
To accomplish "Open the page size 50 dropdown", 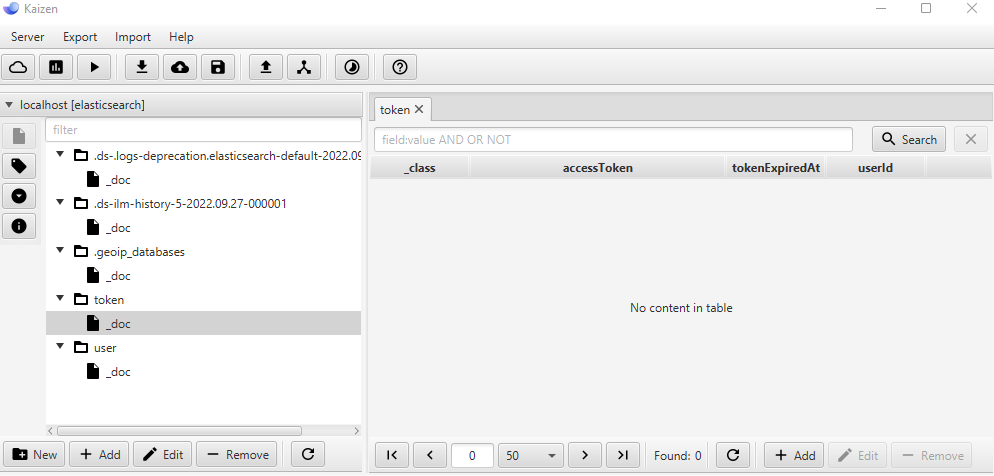I will (531, 455).
